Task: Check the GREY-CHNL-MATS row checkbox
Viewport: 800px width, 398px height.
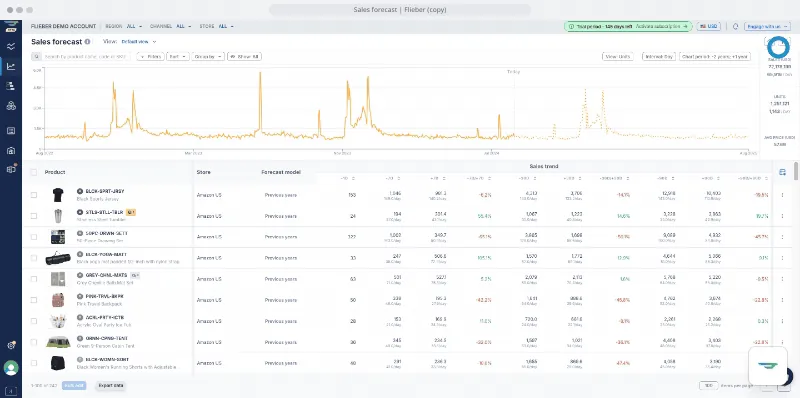Action: [34, 279]
